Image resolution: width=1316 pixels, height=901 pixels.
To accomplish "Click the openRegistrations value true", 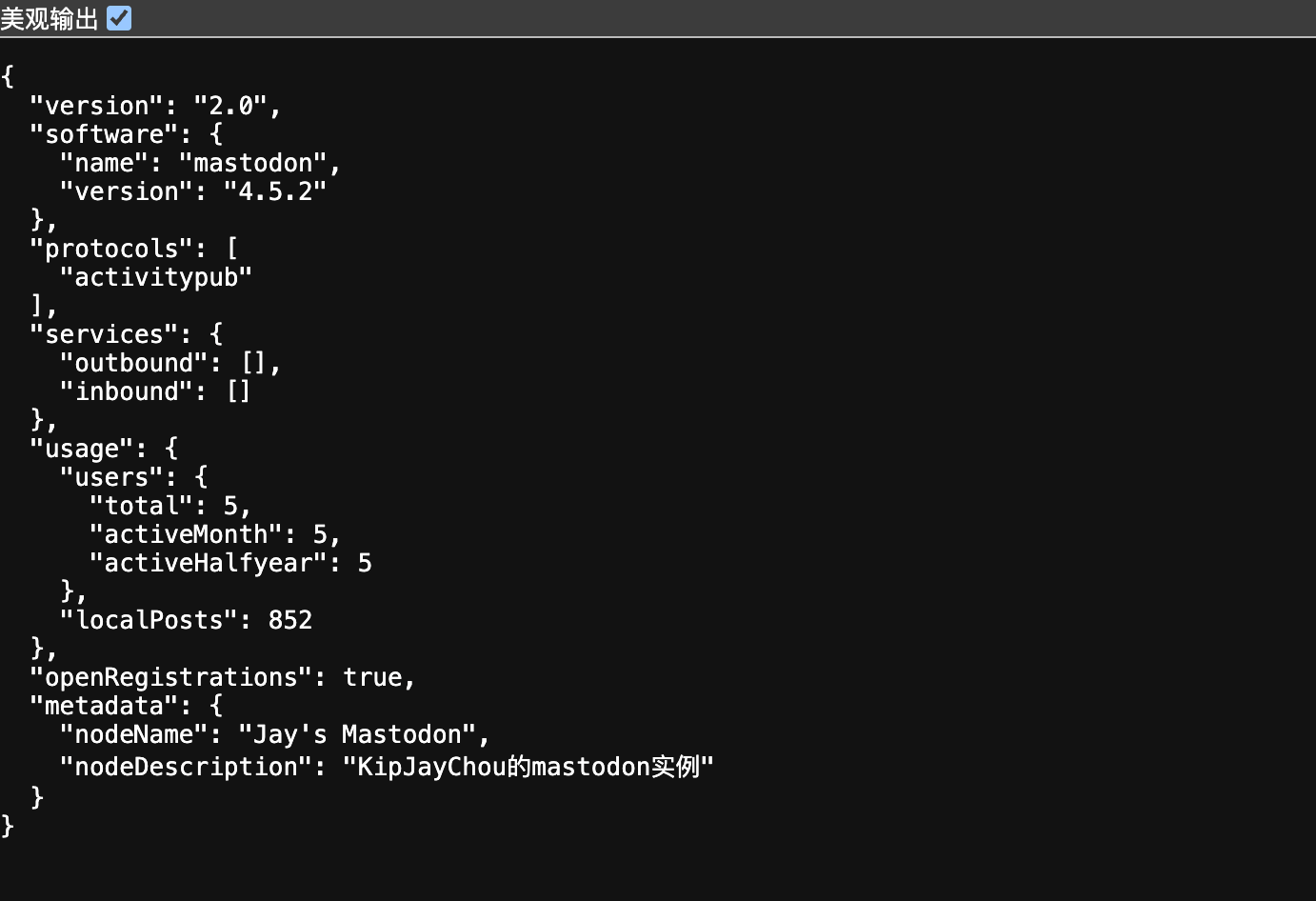I will (371, 677).
